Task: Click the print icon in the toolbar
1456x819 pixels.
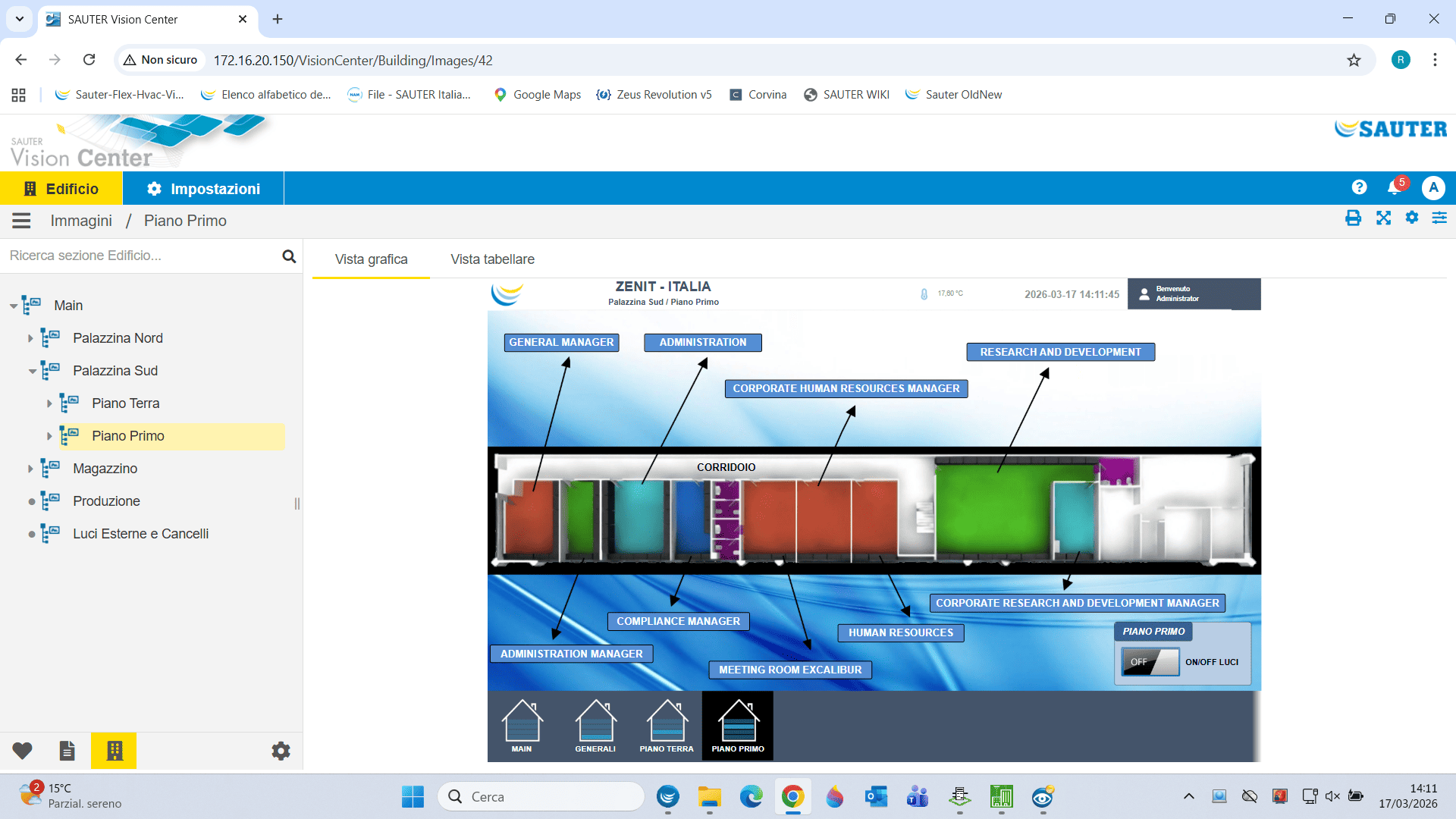Action: 1353,218
